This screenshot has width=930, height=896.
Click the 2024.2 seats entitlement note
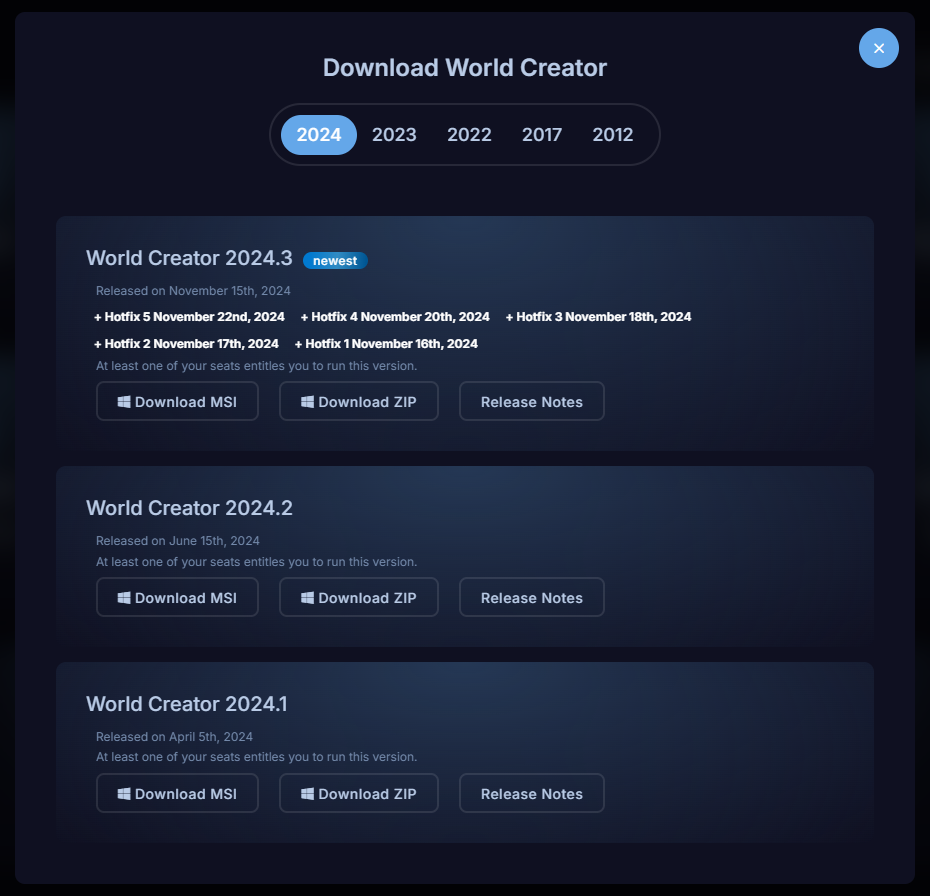click(257, 562)
